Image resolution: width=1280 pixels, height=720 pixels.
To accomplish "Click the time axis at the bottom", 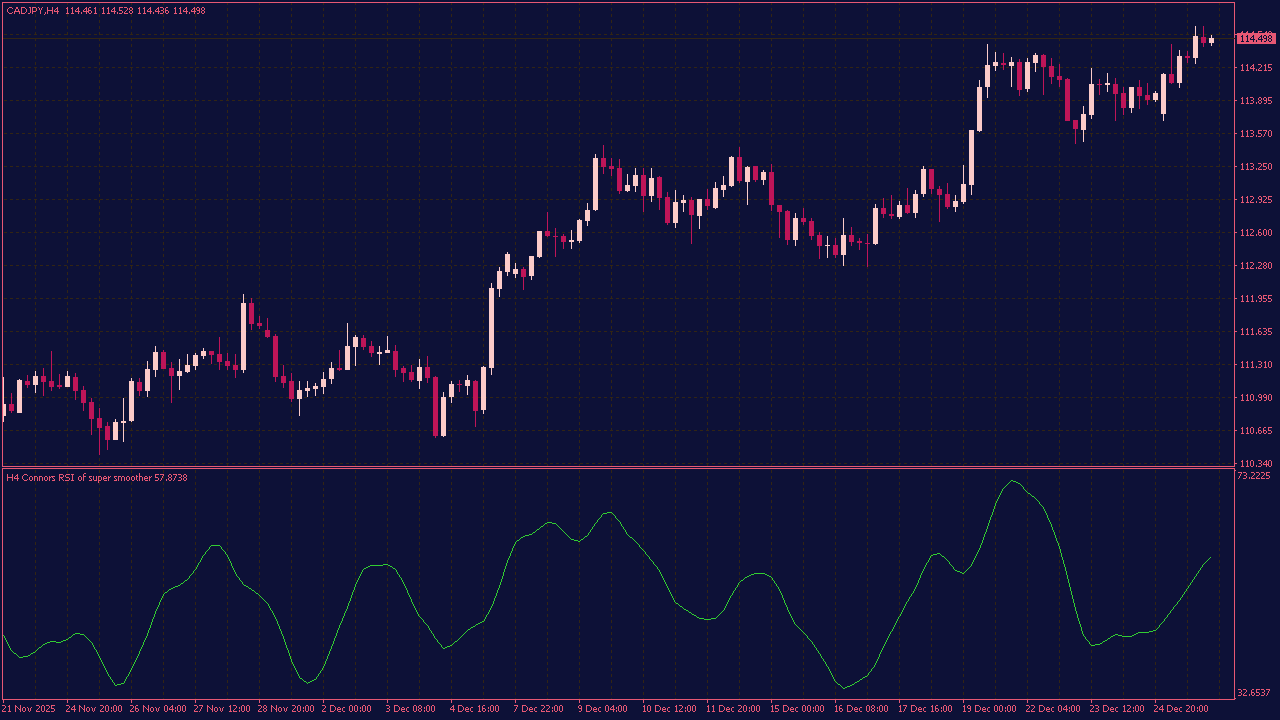I will click(x=640, y=708).
